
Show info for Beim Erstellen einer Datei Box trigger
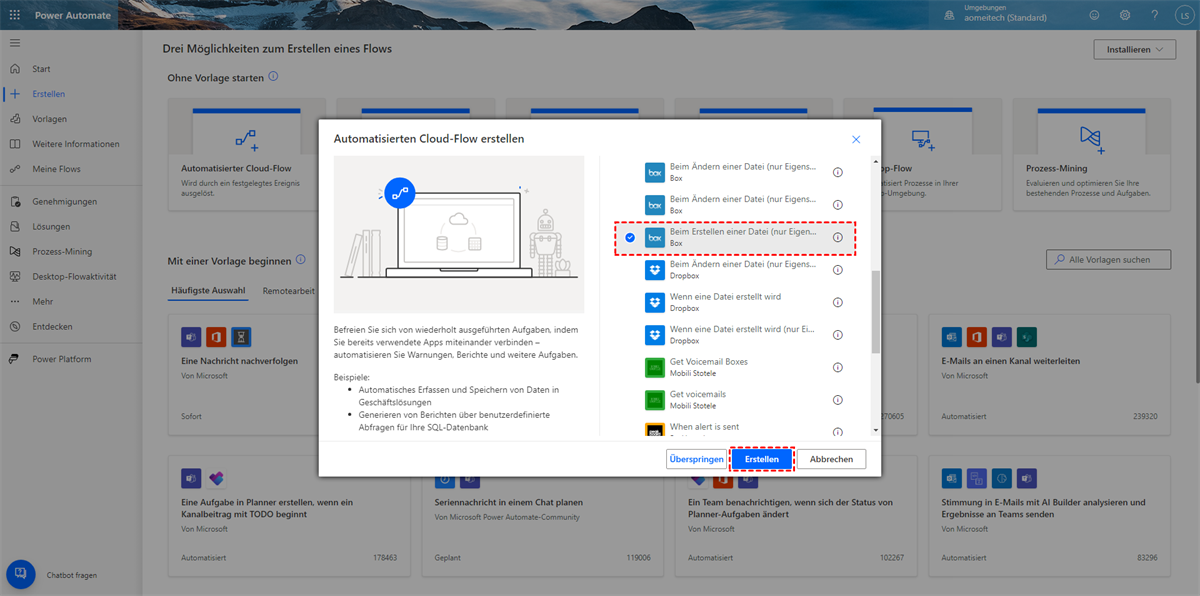coord(838,237)
